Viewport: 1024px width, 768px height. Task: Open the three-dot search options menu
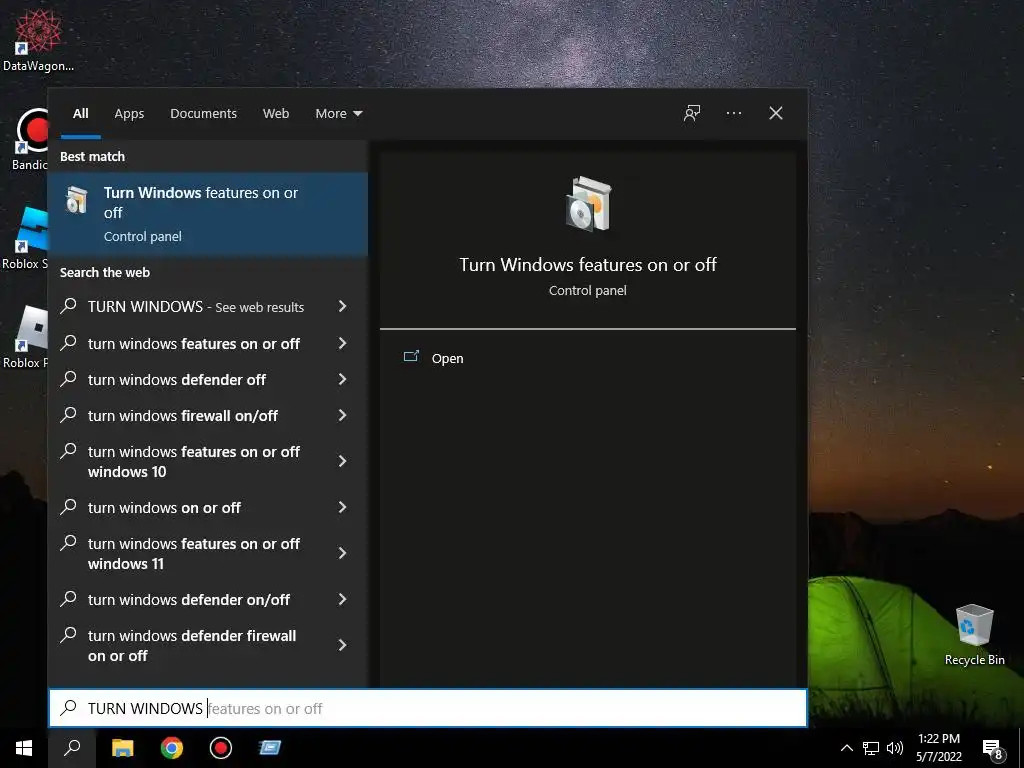tap(733, 113)
